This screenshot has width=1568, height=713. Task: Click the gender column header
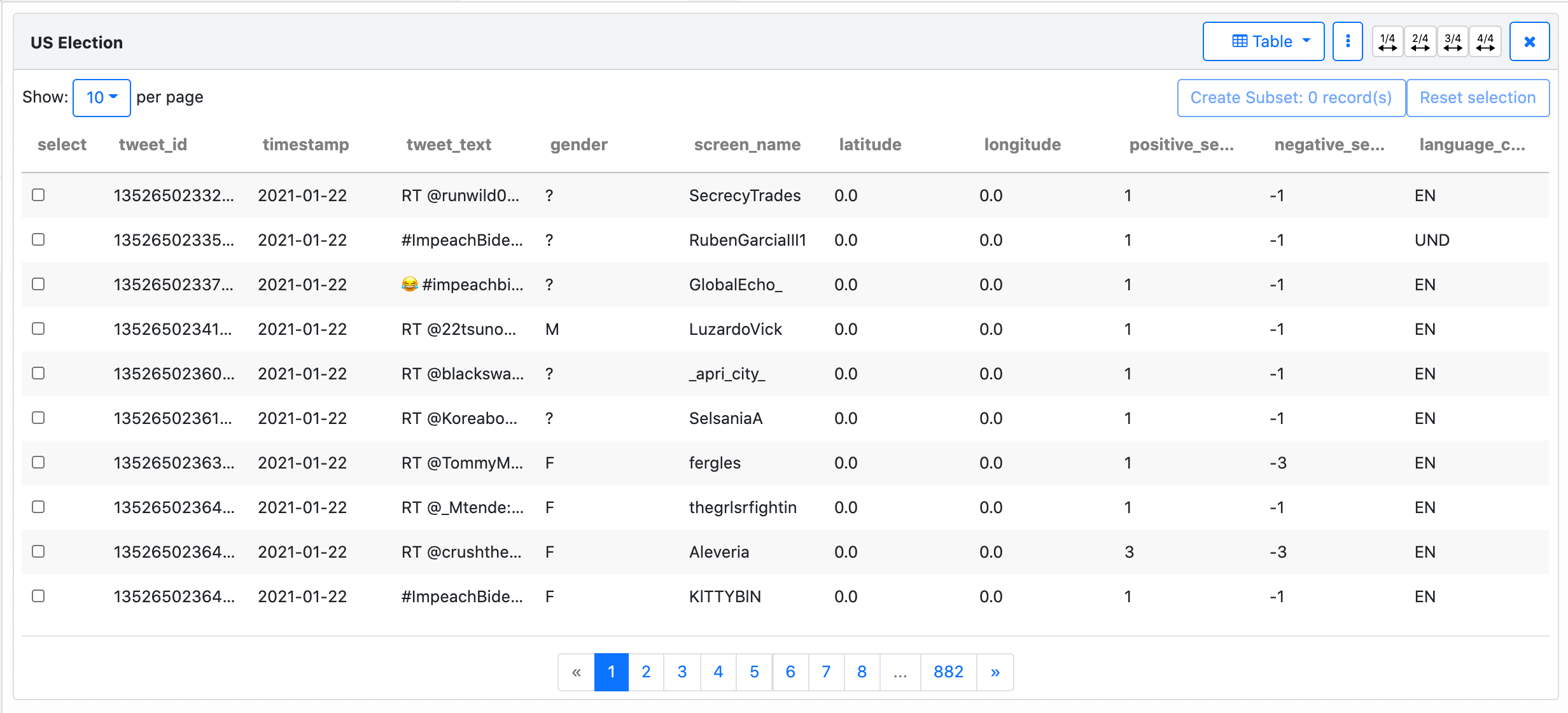pyautogui.click(x=578, y=145)
